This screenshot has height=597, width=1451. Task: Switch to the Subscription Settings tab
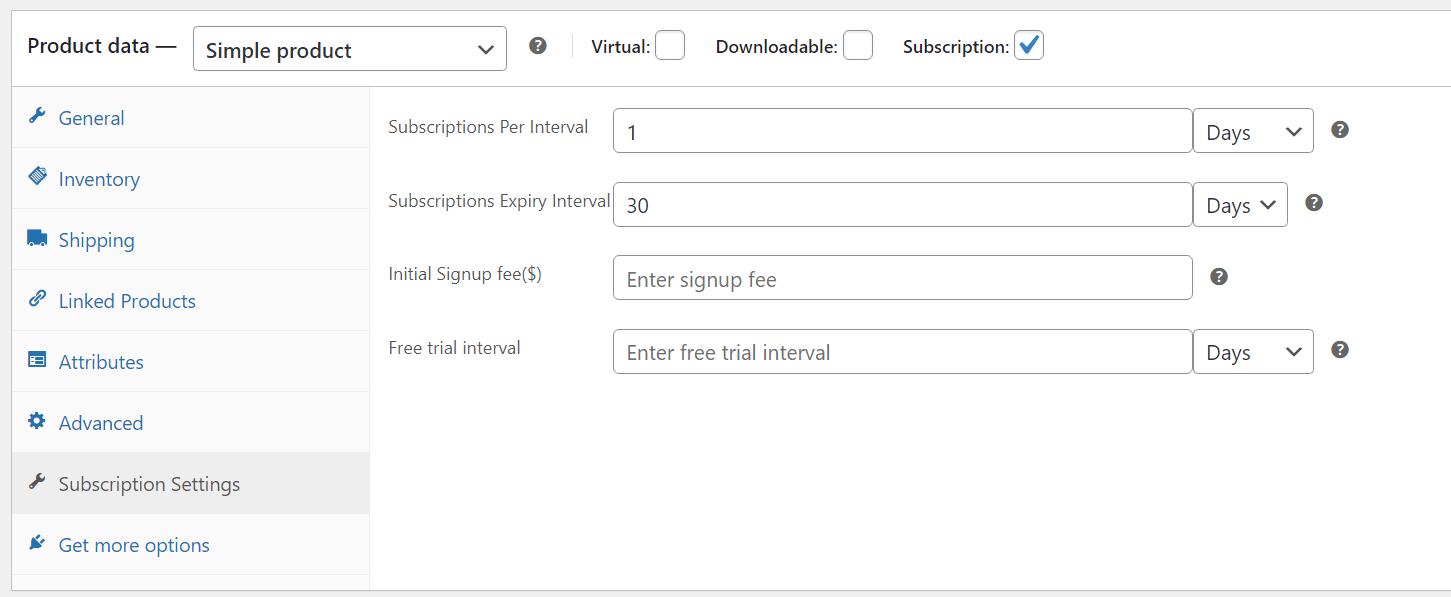pyautogui.click(x=148, y=483)
